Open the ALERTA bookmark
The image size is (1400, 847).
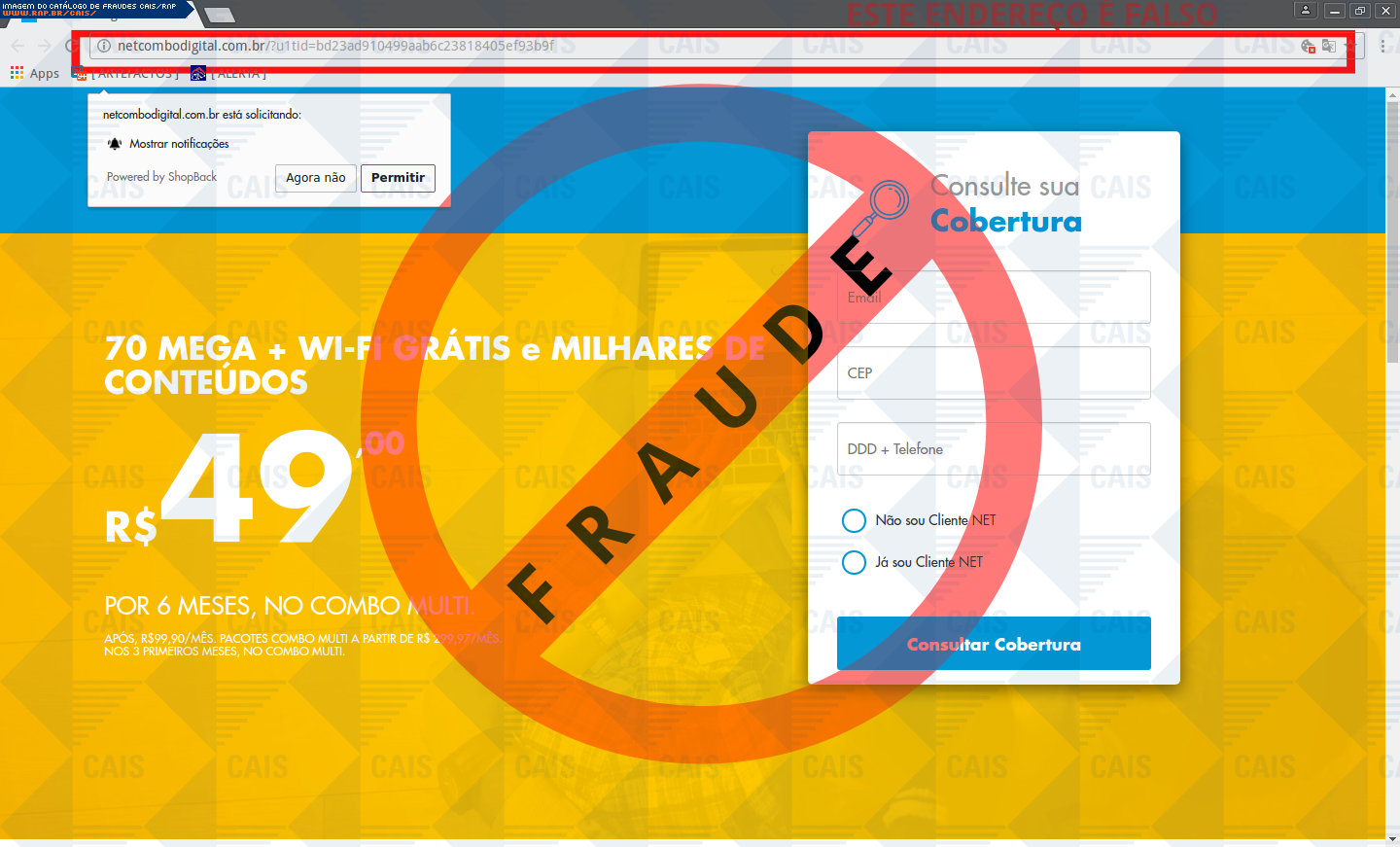(x=229, y=73)
